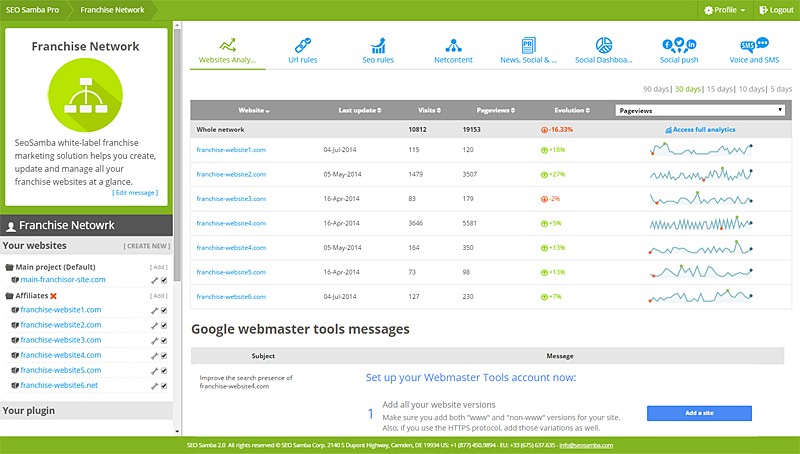Click wrench icon for franchise-website1.com
The width and height of the screenshot is (800, 454).
[x=154, y=310]
